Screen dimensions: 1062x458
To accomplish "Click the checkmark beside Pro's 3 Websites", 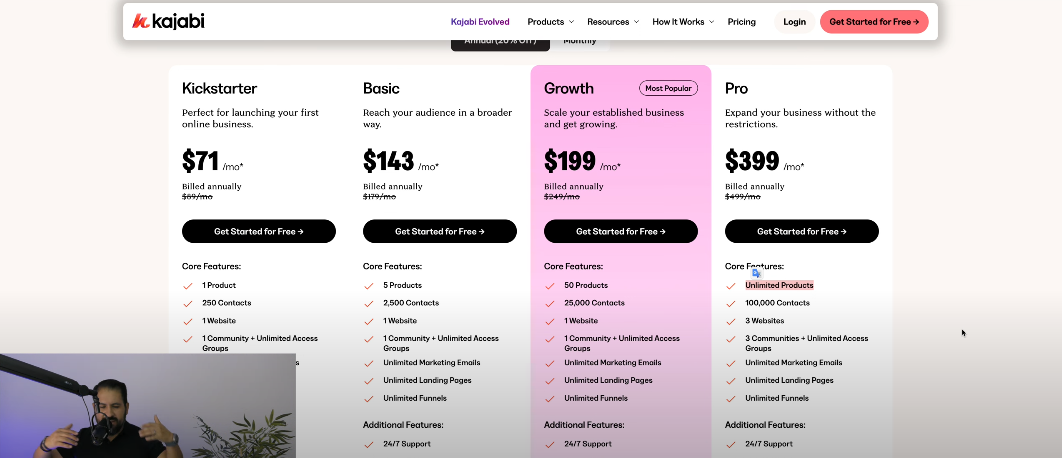I will tap(731, 321).
